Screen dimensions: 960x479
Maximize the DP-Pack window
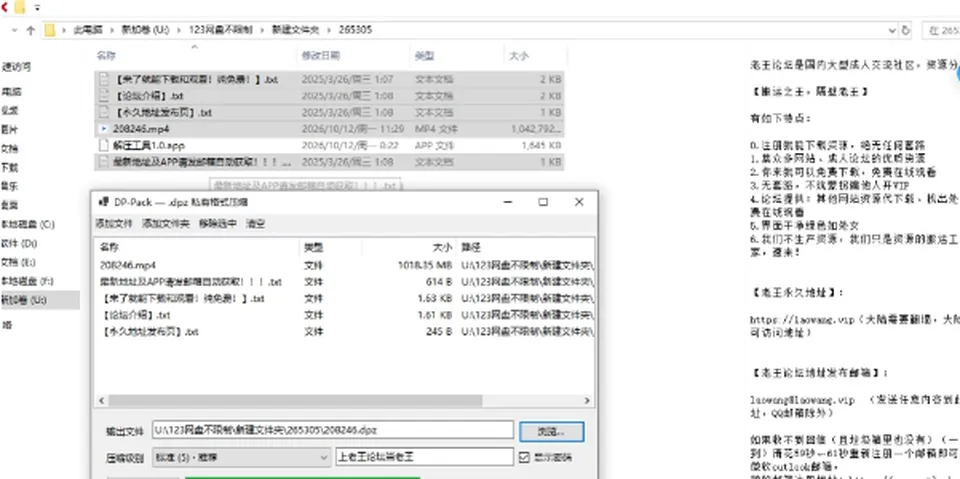(x=543, y=202)
